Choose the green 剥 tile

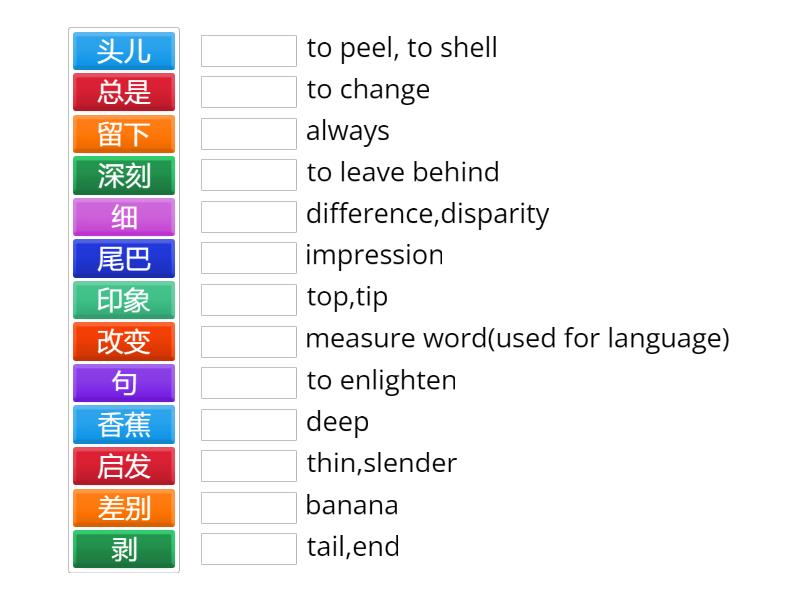[124, 549]
